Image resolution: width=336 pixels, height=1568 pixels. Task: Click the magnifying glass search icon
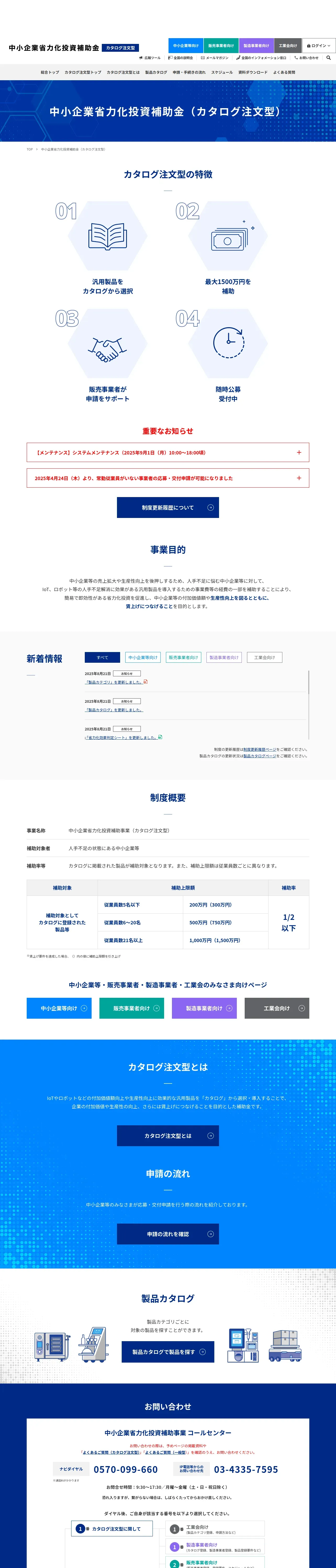point(329,58)
